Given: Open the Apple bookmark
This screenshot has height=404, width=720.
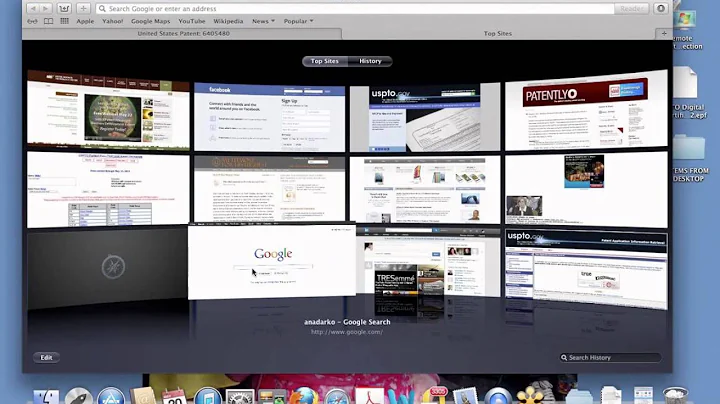Looking at the screenshot, I should pyautogui.click(x=85, y=21).
